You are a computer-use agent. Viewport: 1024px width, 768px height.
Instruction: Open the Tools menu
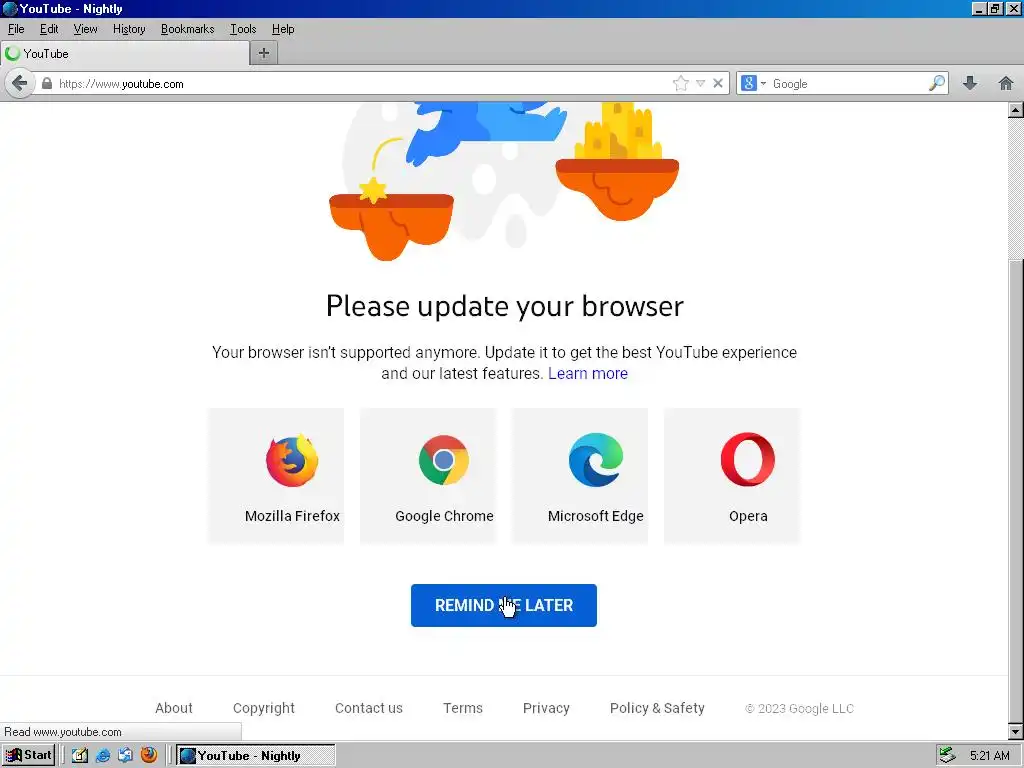(x=242, y=29)
